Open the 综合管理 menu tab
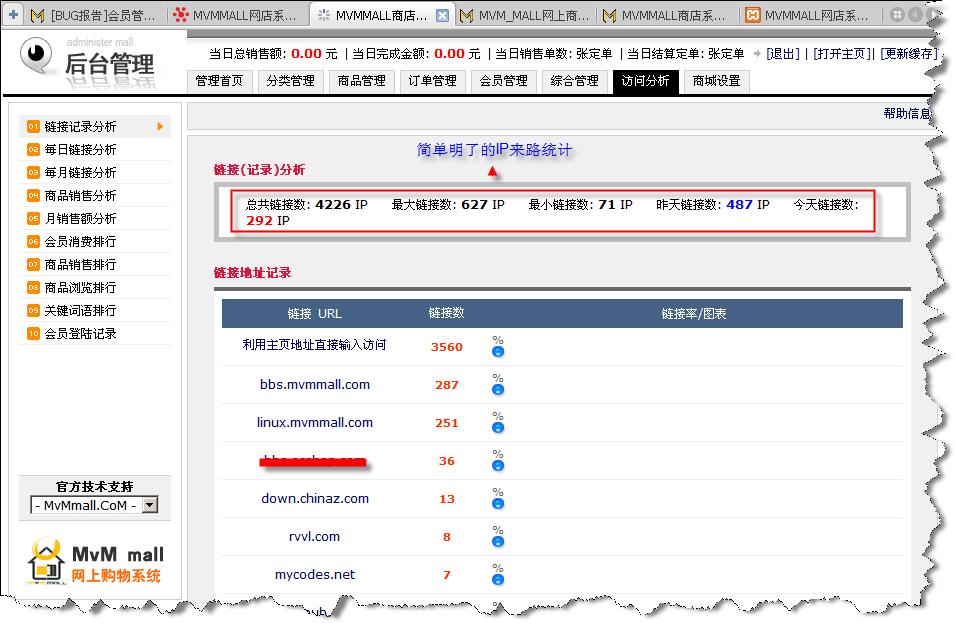The width and height of the screenshot is (955, 623). 574,81
